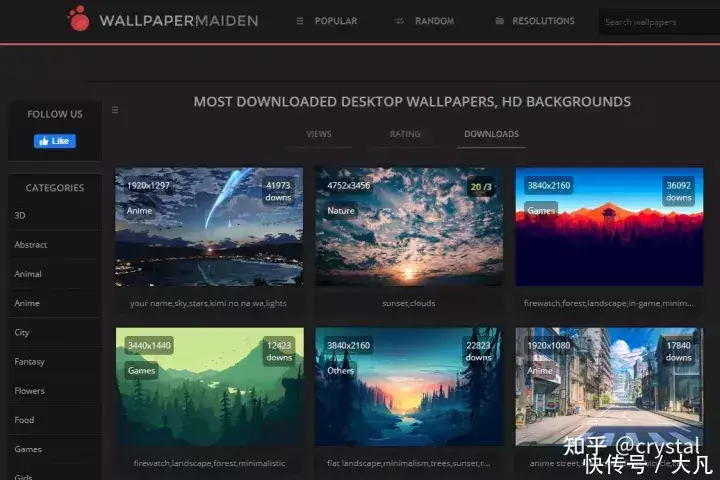Open the flat landscape sunset trees thumbnail
This screenshot has height=480, width=720.
point(409,387)
